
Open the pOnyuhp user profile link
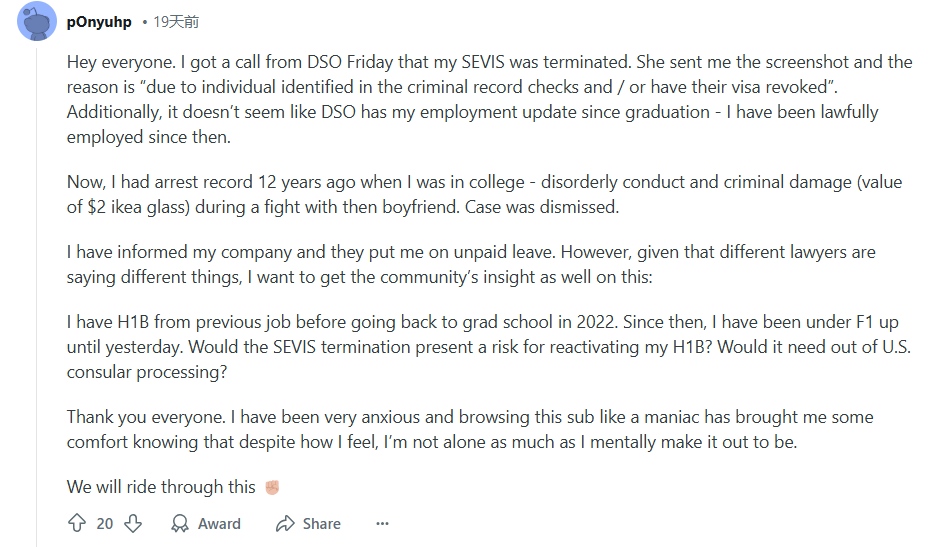pos(98,21)
